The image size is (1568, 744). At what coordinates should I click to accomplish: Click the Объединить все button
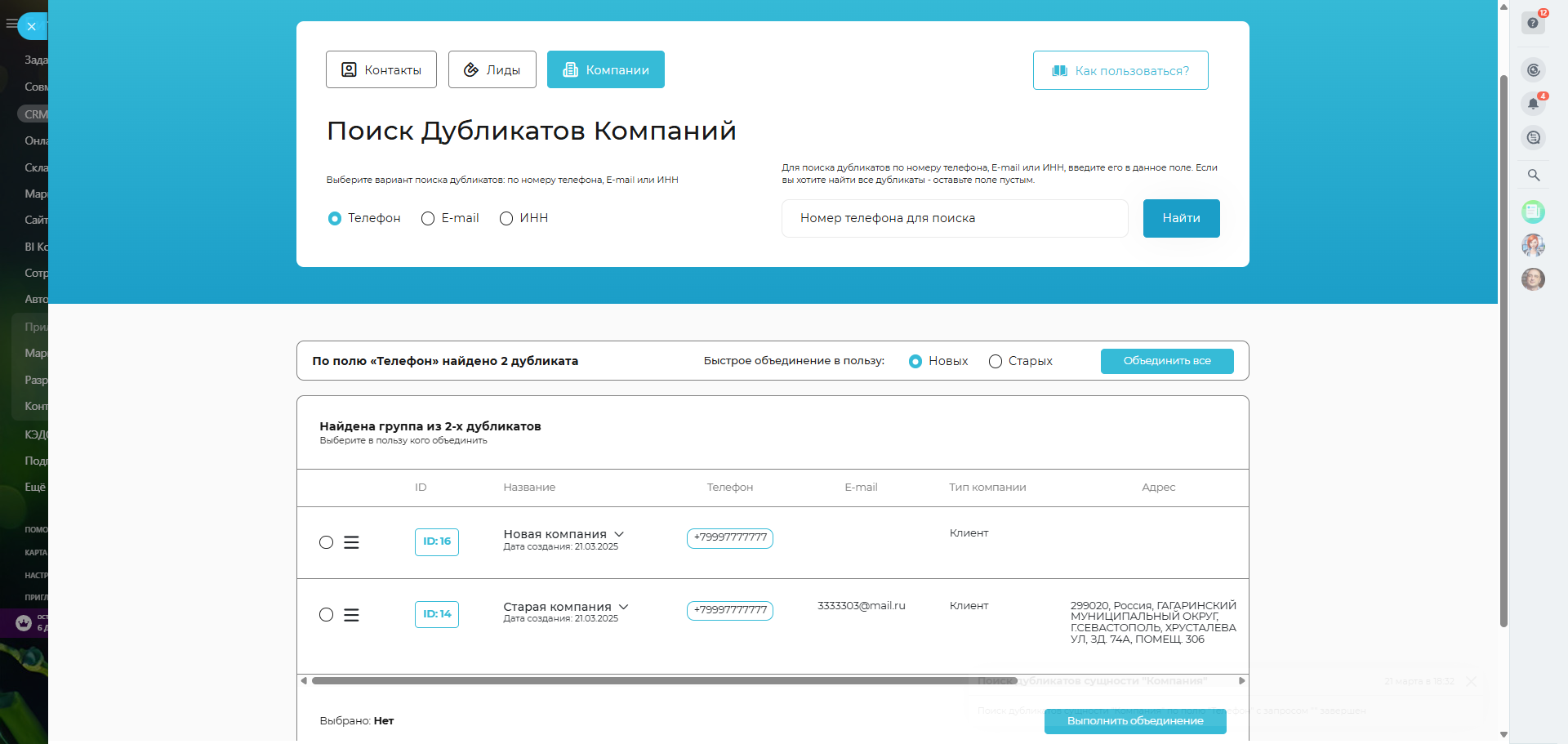1166,361
